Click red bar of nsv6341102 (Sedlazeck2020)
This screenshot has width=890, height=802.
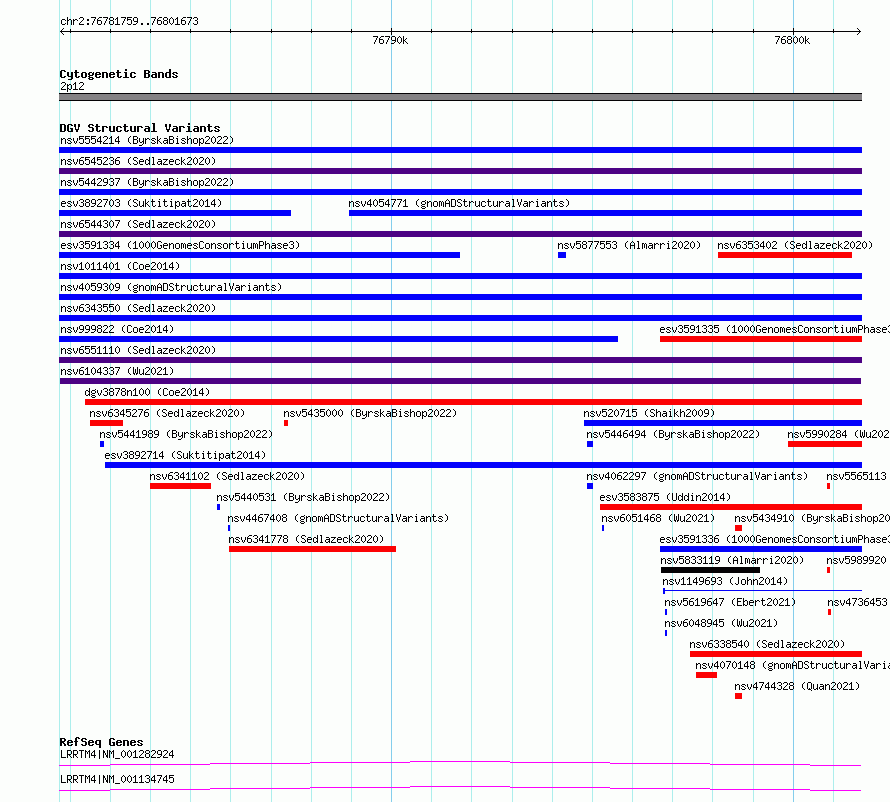point(180,486)
